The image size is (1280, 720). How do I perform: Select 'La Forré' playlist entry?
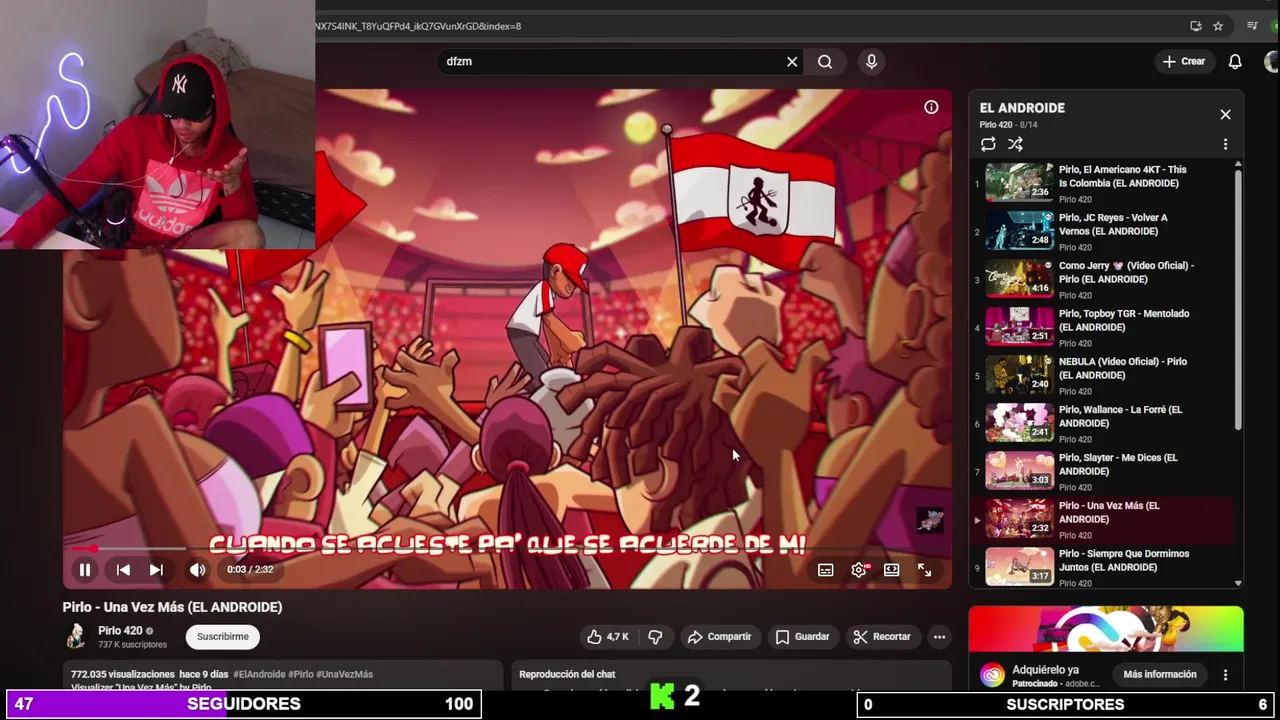1100,423
